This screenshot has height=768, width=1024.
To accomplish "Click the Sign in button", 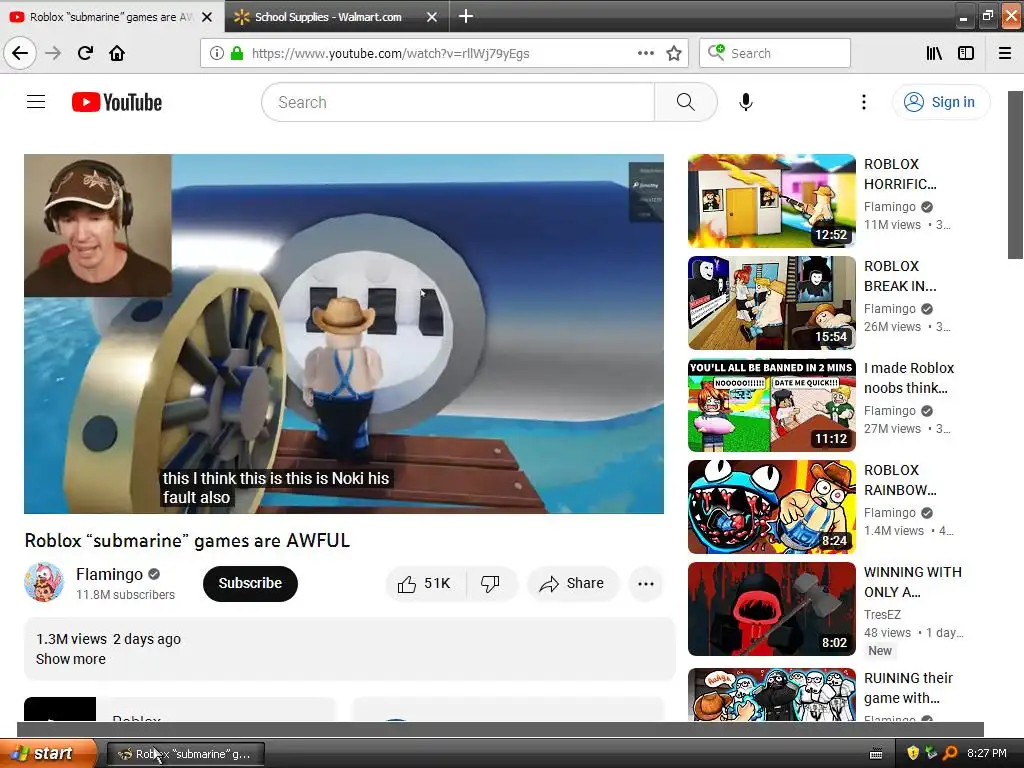I will (940, 102).
